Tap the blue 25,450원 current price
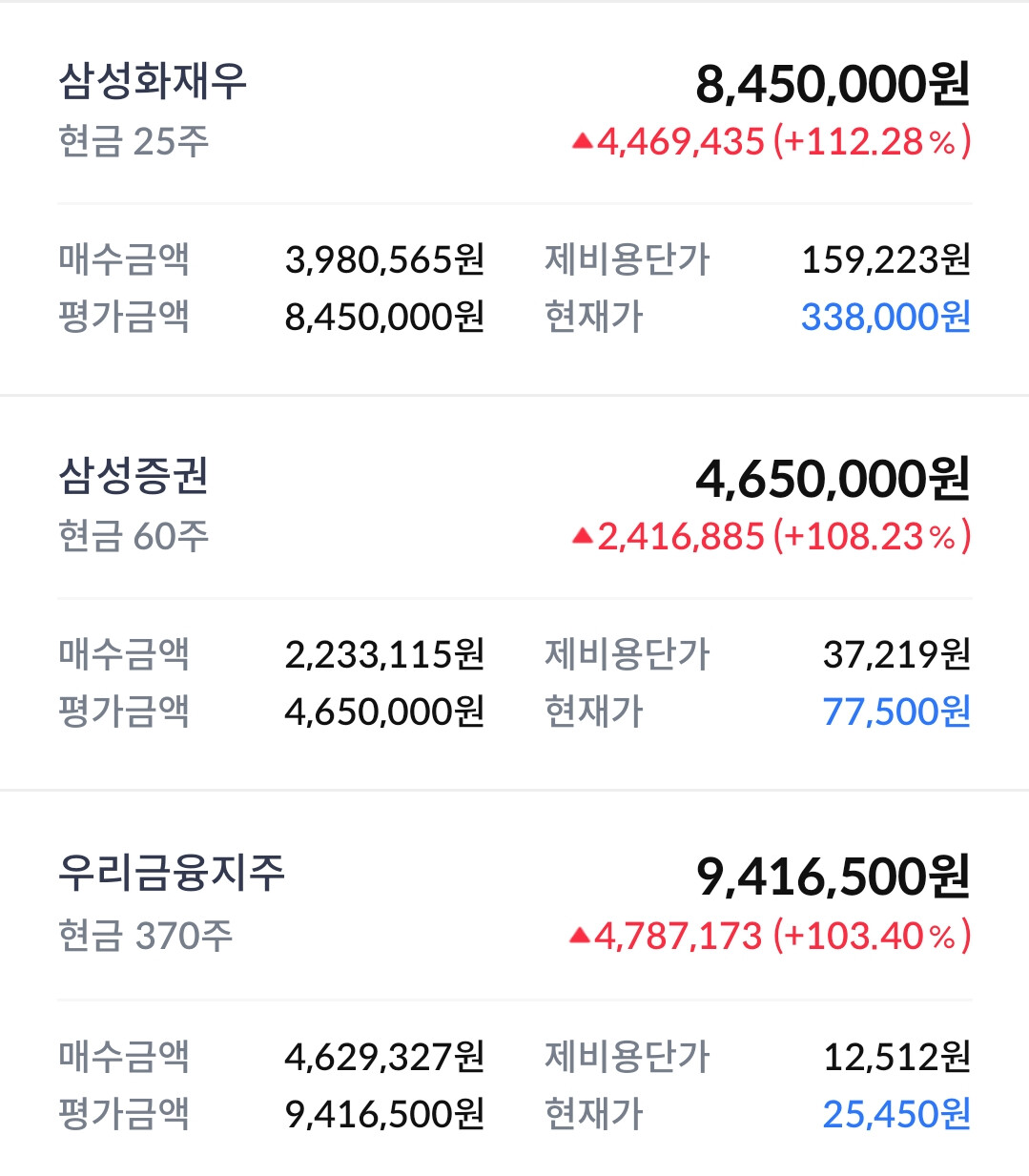1029x1176 pixels. [896, 1114]
